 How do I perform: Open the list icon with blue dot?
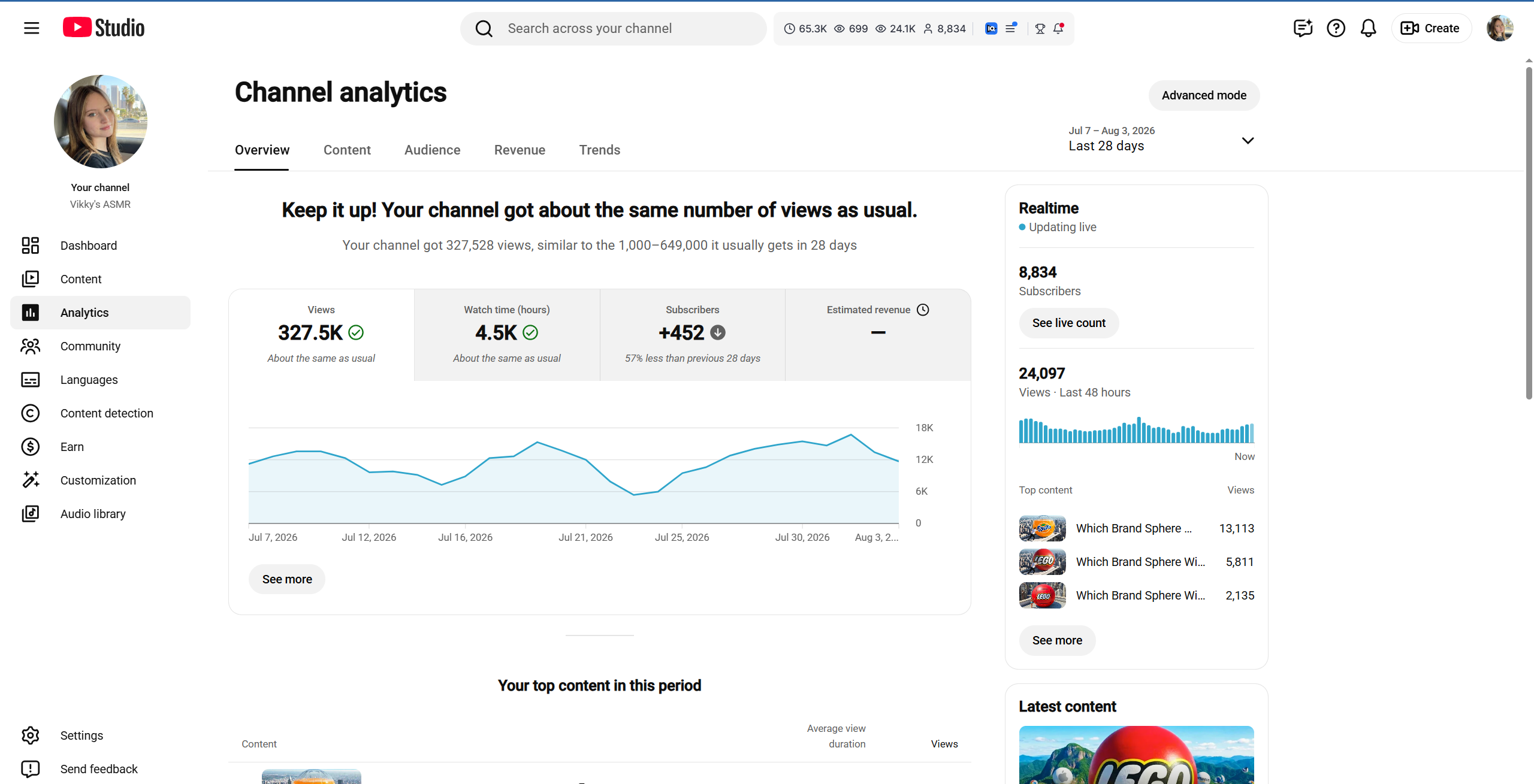tap(1011, 28)
